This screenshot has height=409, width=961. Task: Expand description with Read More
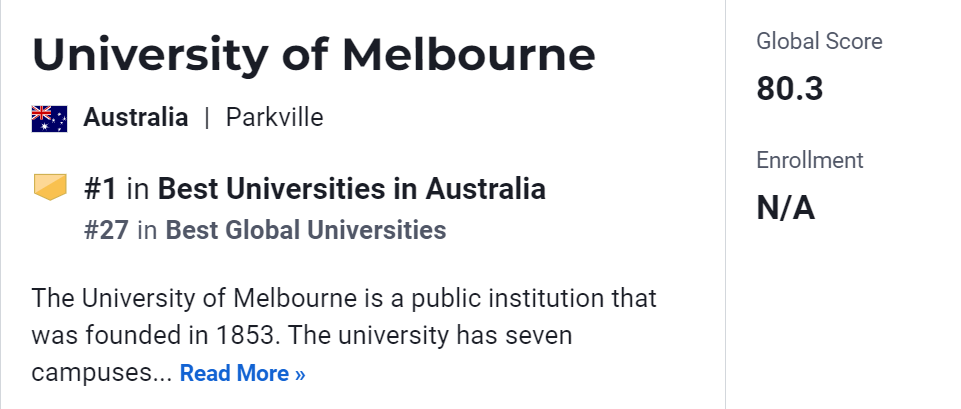tap(242, 374)
